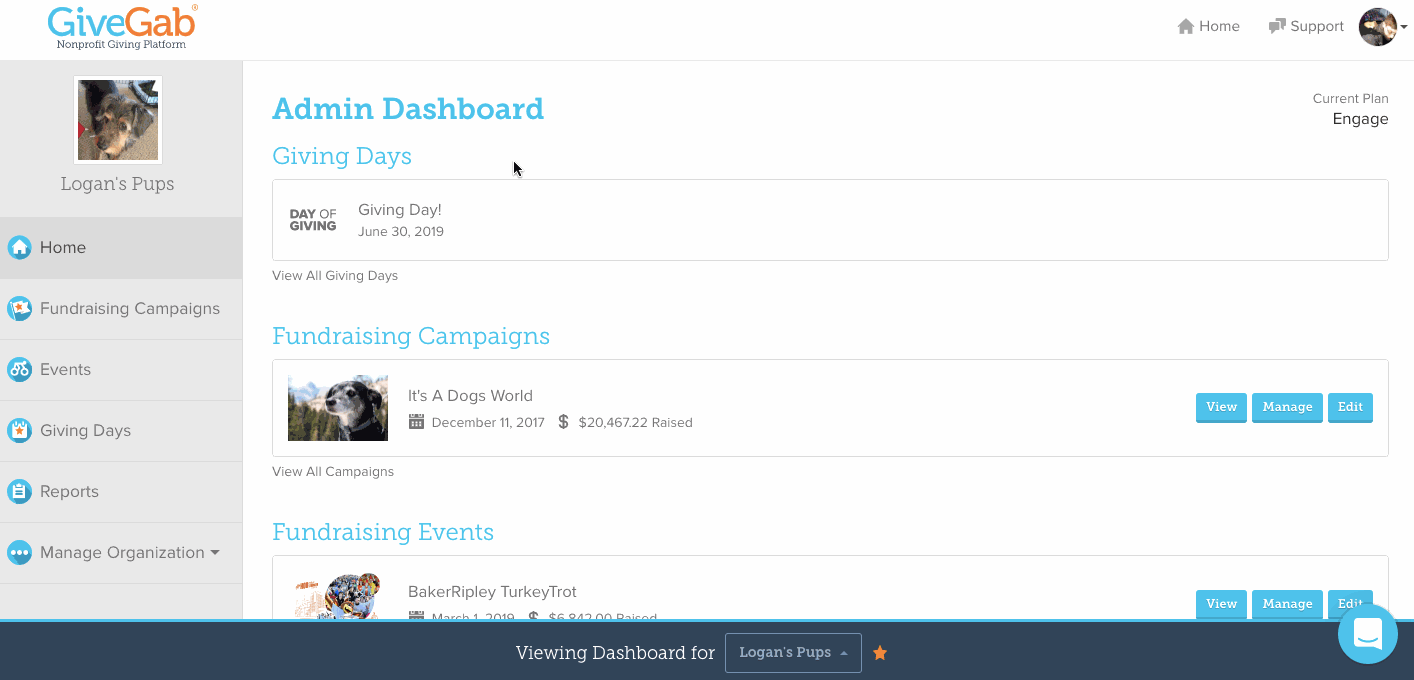
Task: Click the Logan's Pups organization photo
Action: 118,120
